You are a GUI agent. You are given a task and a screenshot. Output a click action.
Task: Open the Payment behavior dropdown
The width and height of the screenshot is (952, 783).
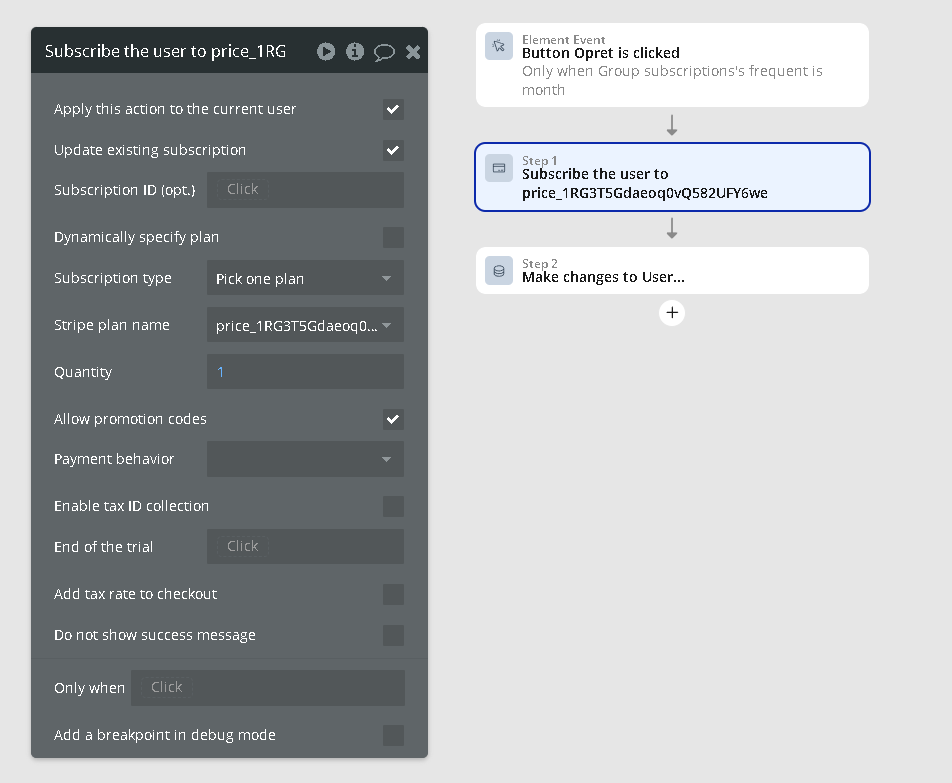305,459
